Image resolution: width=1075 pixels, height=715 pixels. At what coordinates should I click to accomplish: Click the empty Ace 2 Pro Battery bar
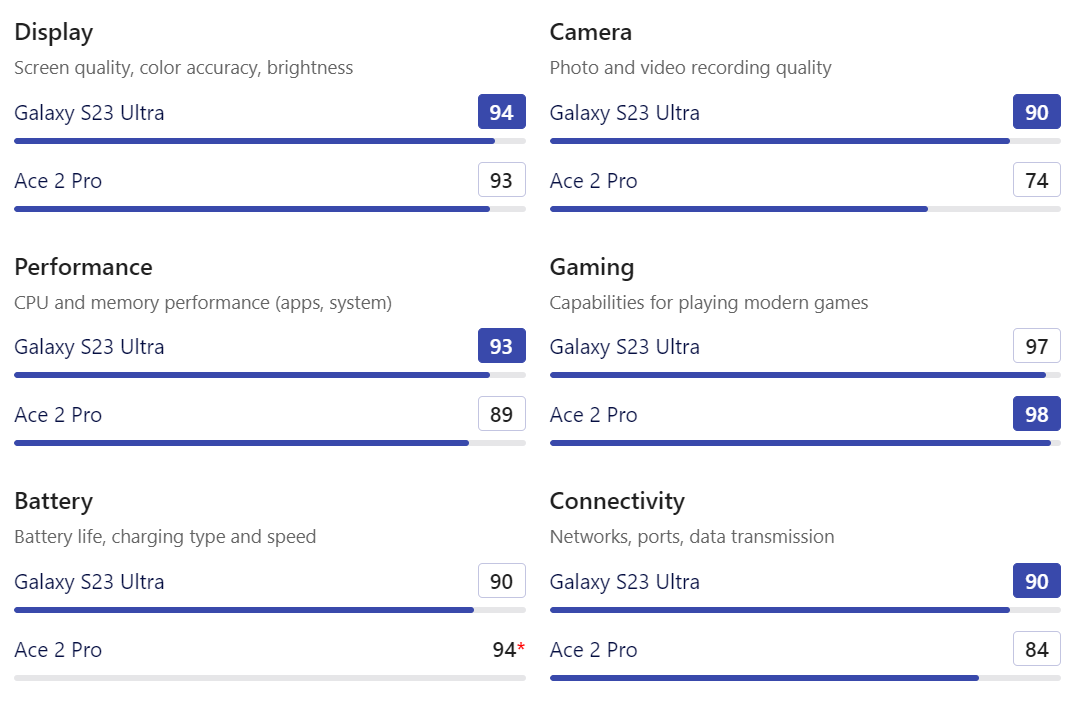tap(270, 678)
